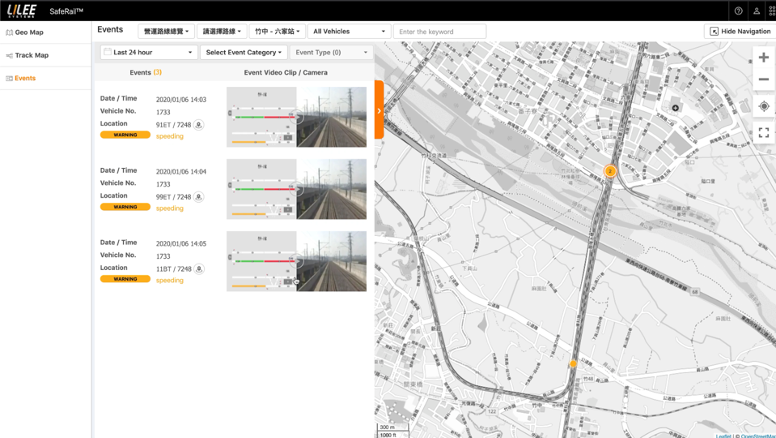Locate 99ET / 7248 event on map
The width and height of the screenshot is (776, 438).
198,197
